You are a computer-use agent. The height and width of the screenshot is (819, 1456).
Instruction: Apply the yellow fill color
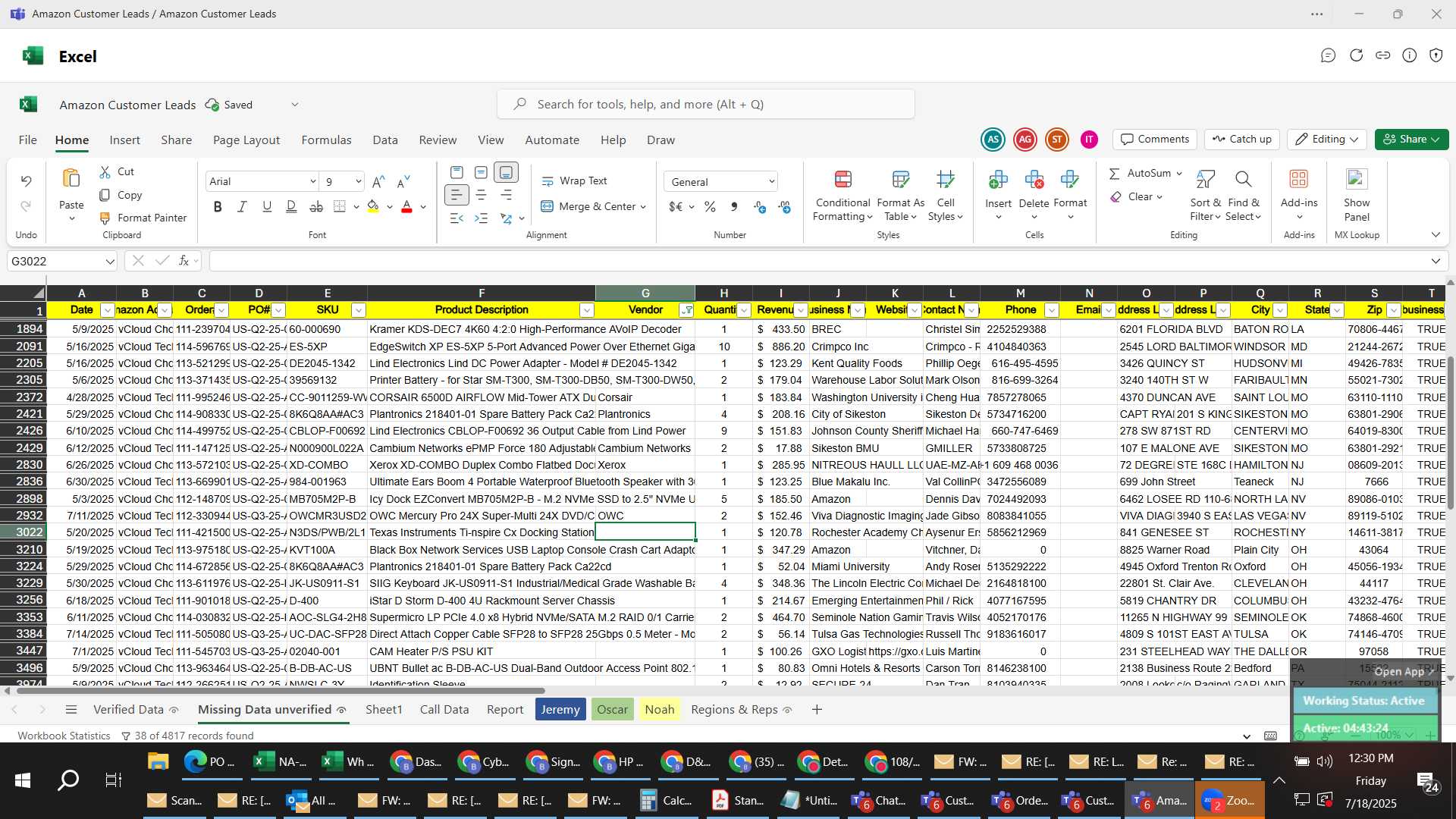(373, 206)
